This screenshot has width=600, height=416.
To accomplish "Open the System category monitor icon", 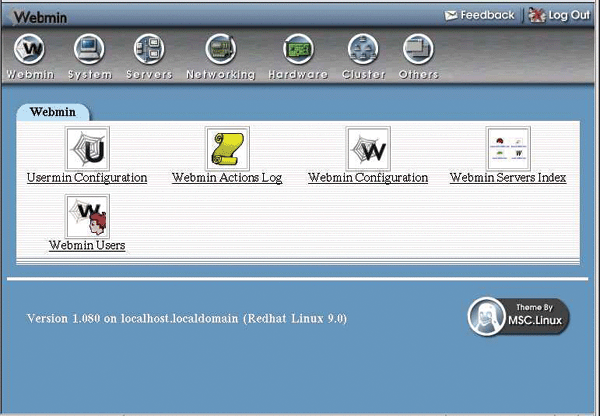I will pos(89,49).
